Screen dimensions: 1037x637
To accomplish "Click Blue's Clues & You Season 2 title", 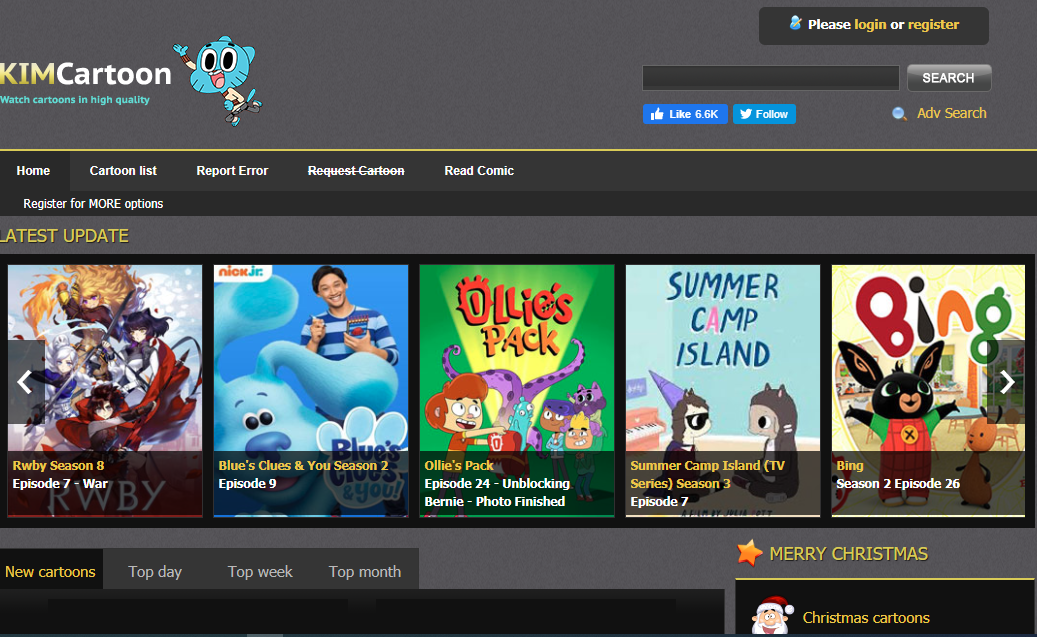I will click(x=303, y=466).
